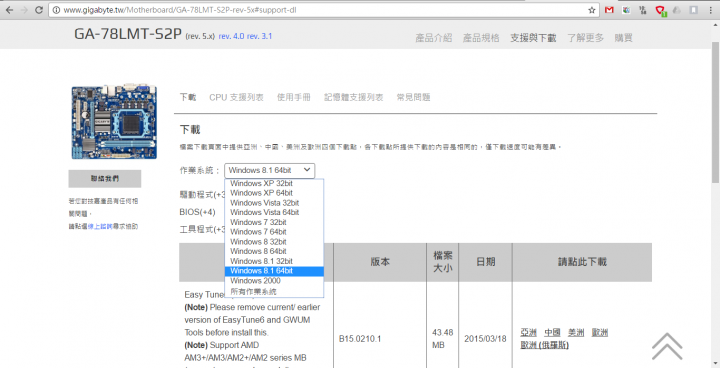The image size is (720, 368).
Task: Switch to the CPU 支援列表 tab
Action: [x=236, y=97]
